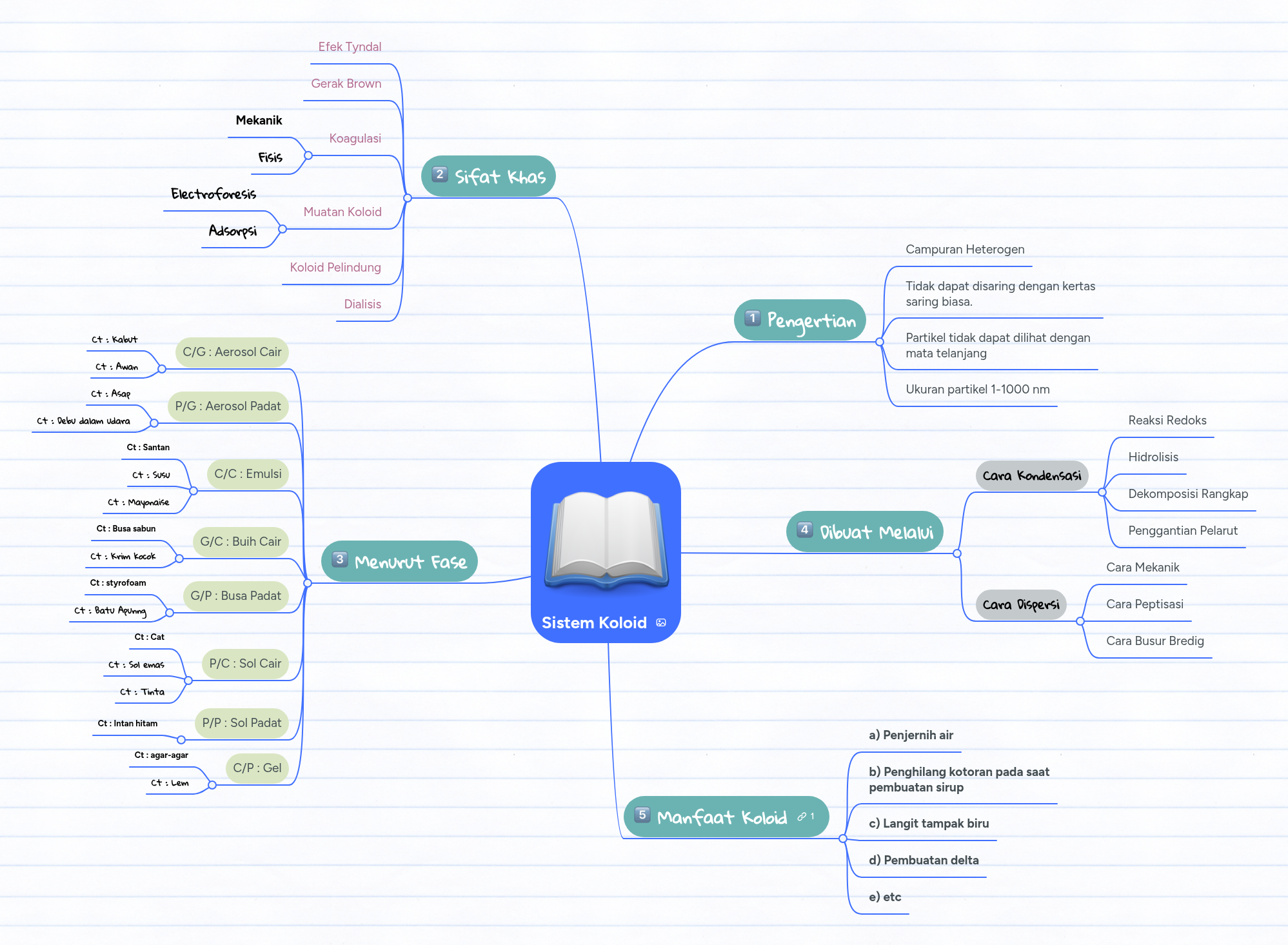Click number 4 badge on Dibuat Melalui
The width and height of the screenshot is (1288, 945).
[804, 530]
